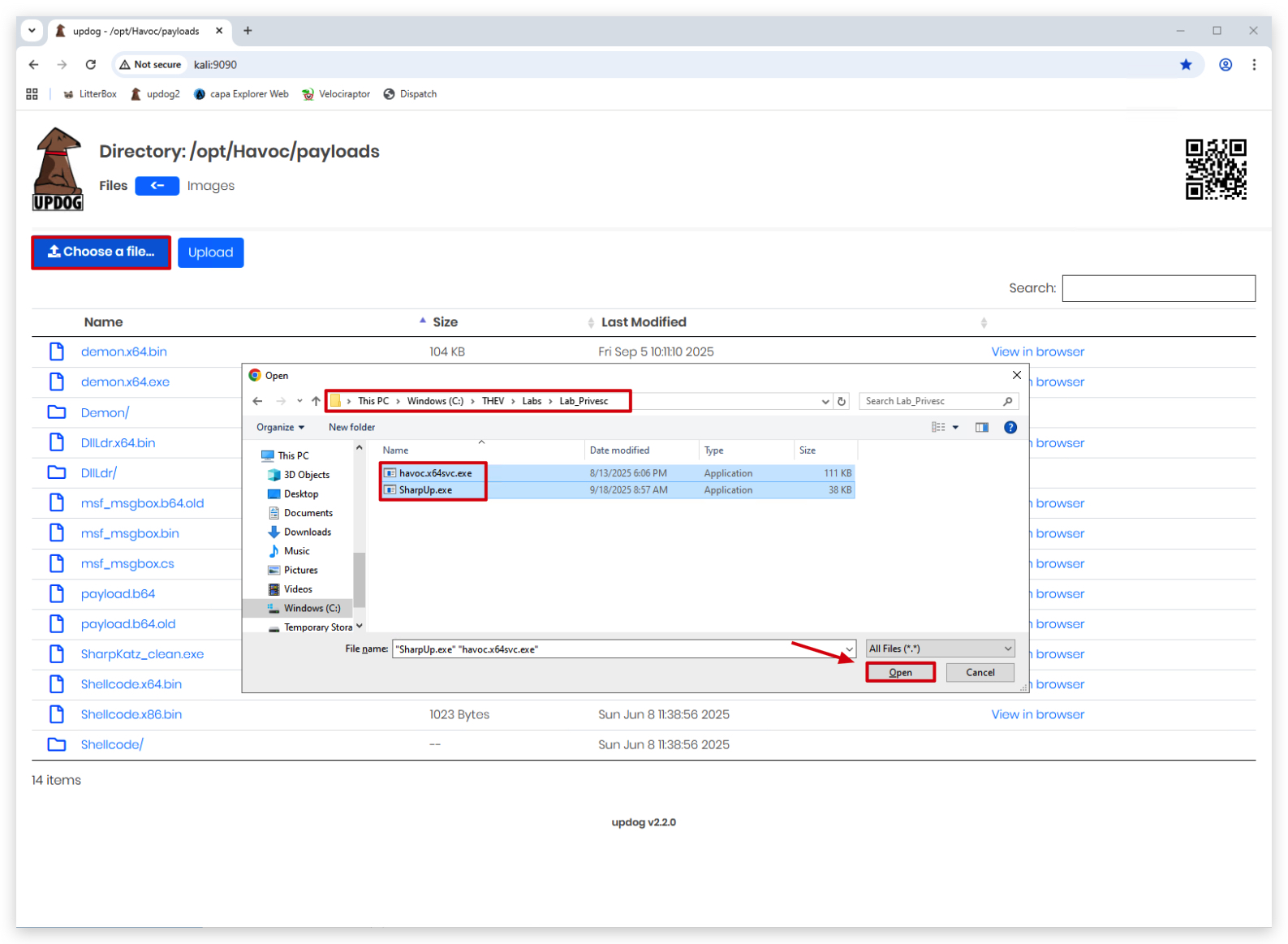Open the apps grid in bookmarks bar
This screenshot has width=1288, height=944.
tap(32, 94)
